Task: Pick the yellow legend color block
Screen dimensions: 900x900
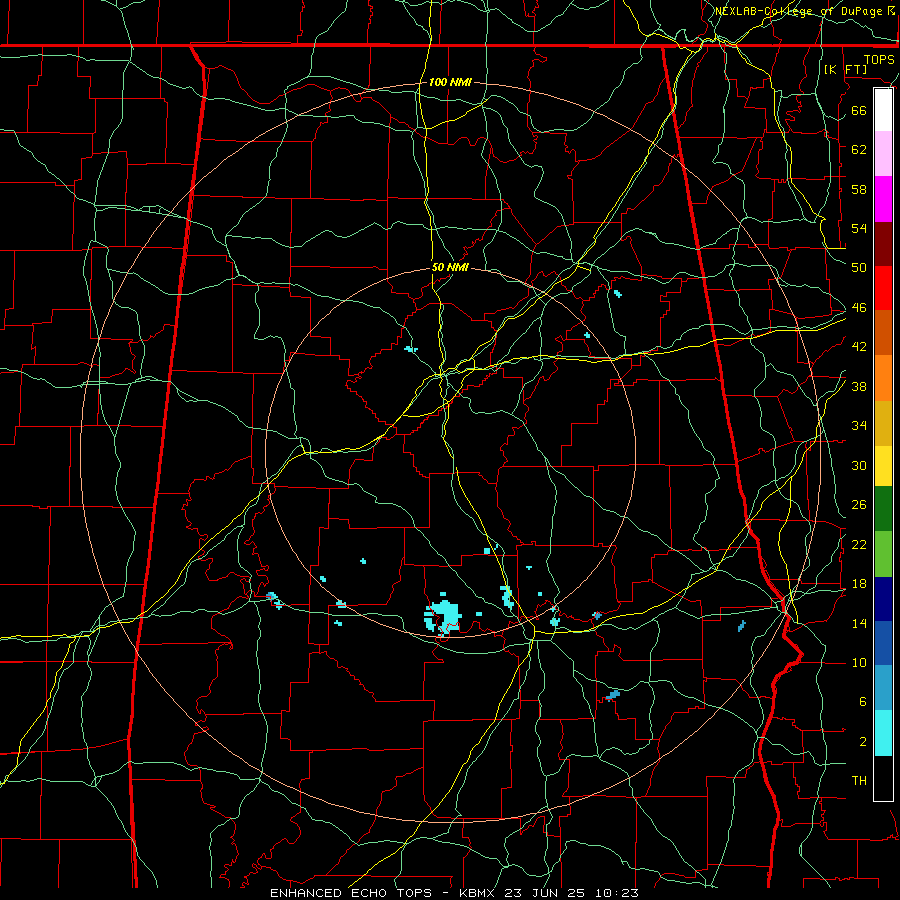Action: pyautogui.click(x=883, y=466)
